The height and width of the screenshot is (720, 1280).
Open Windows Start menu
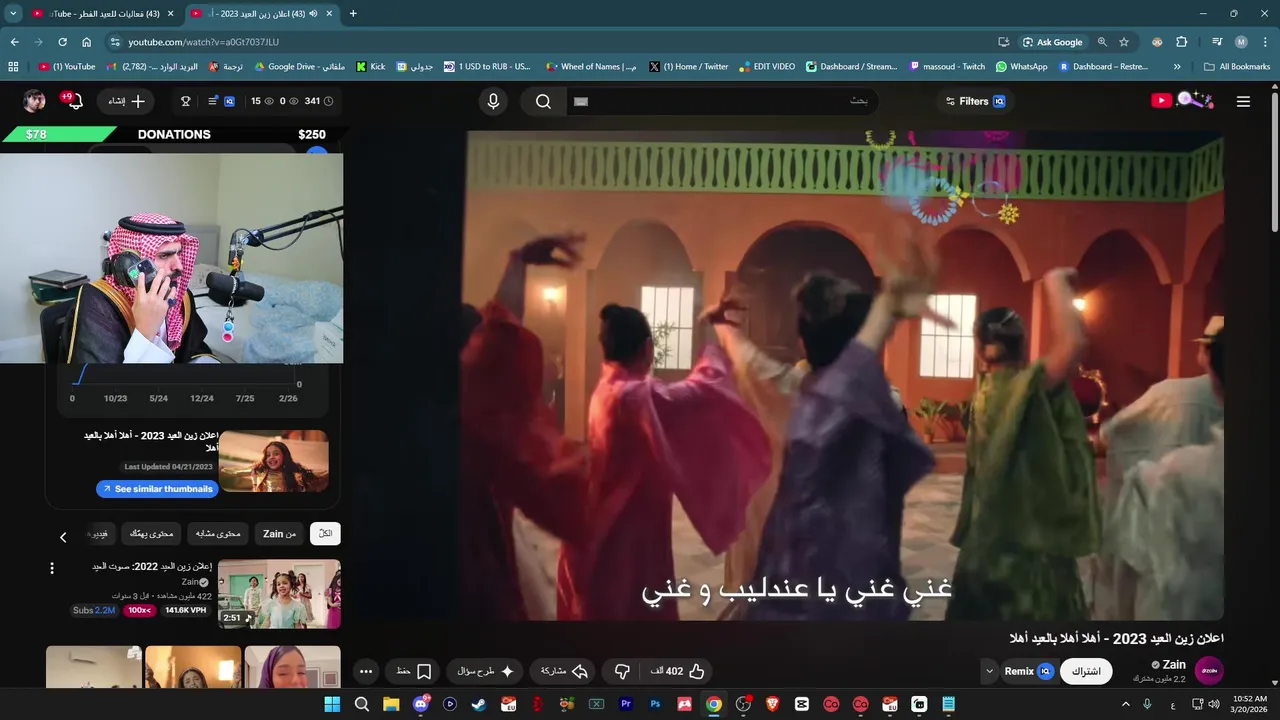pos(332,704)
